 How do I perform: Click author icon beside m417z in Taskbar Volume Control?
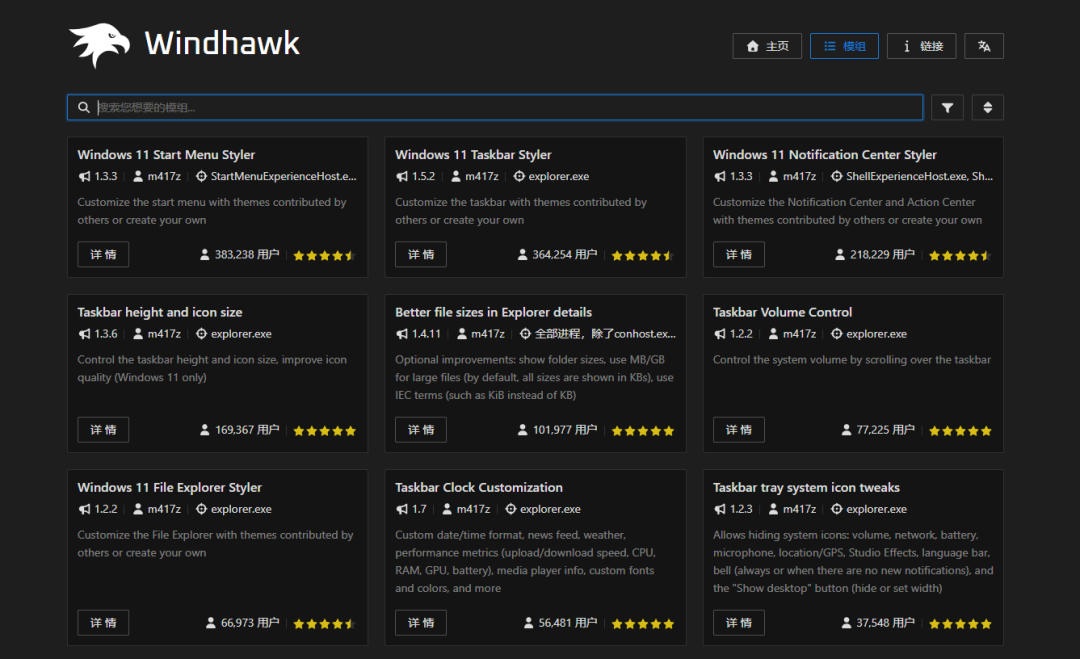[x=773, y=334]
